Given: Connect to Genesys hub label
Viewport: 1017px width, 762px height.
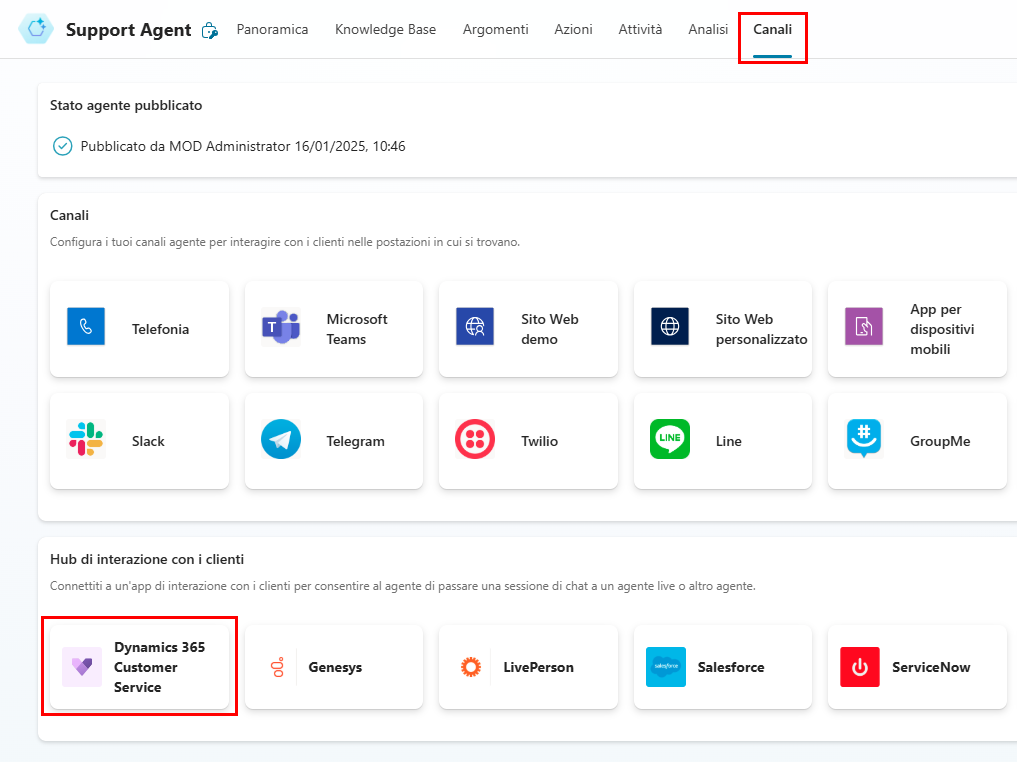Looking at the screenshot, I should click(x=335, y=667).
